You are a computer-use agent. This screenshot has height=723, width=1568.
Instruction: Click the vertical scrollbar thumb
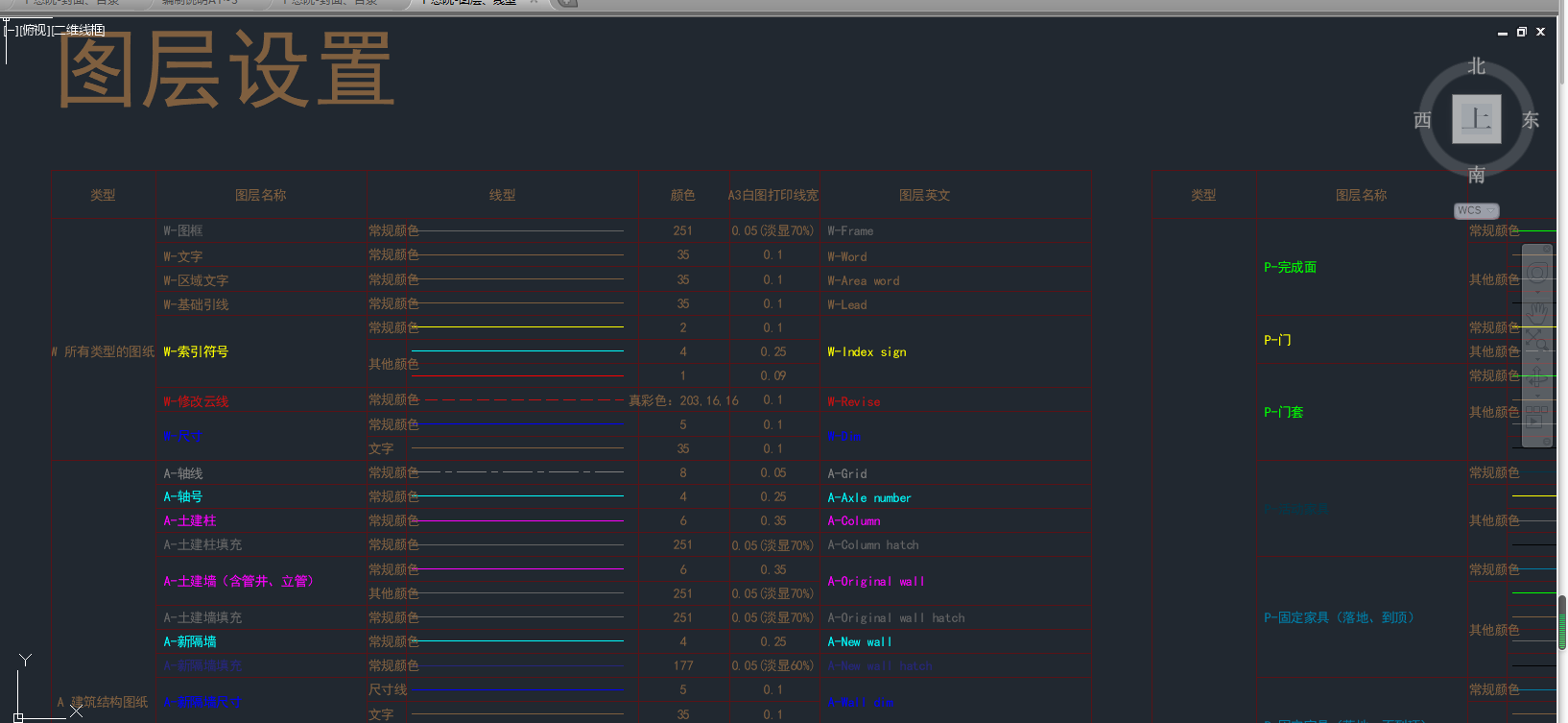click(x=1562, y=623)
